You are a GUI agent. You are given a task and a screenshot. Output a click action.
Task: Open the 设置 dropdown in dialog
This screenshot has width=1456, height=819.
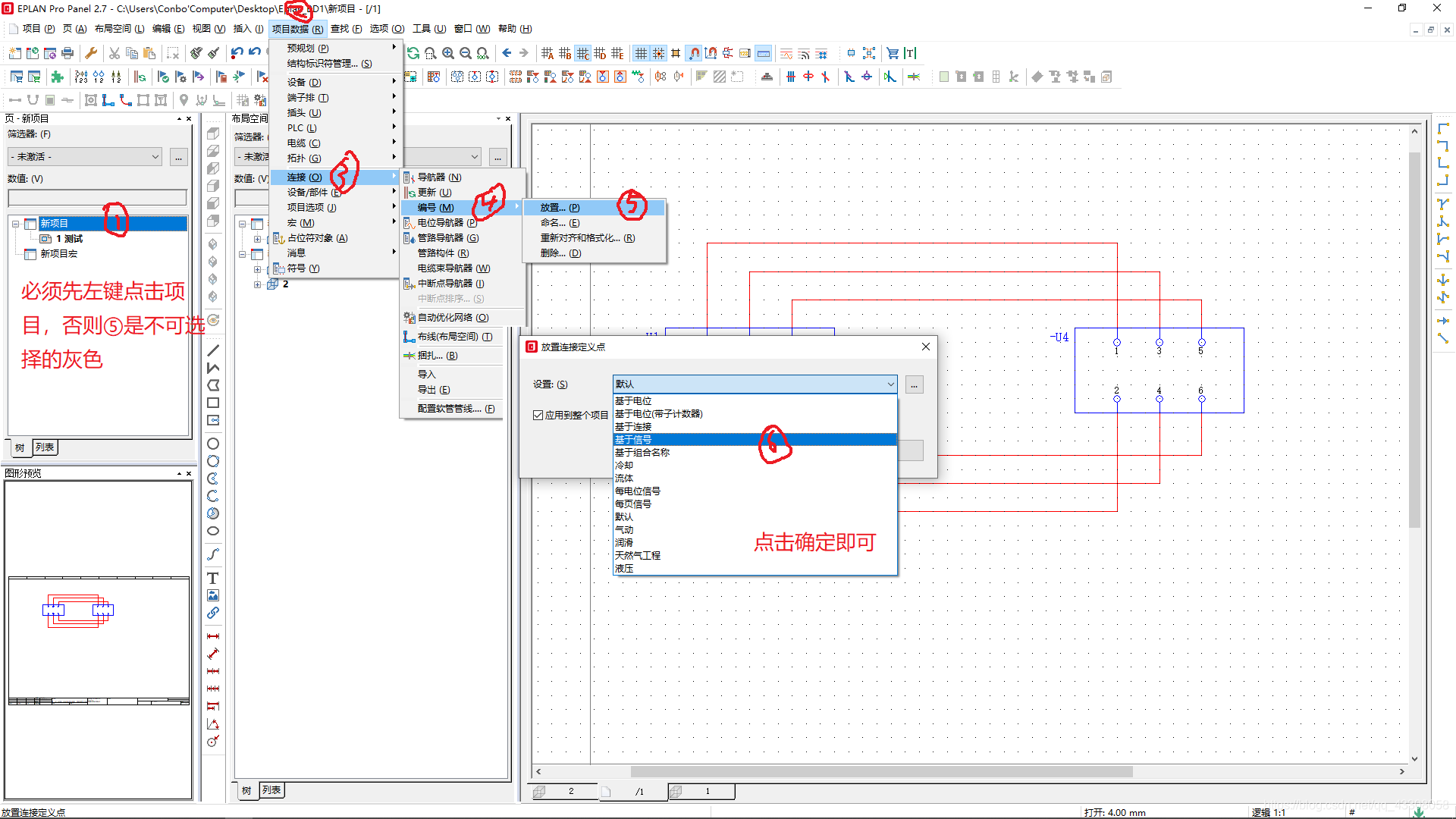pyautogui.click(x=890, y=384)
